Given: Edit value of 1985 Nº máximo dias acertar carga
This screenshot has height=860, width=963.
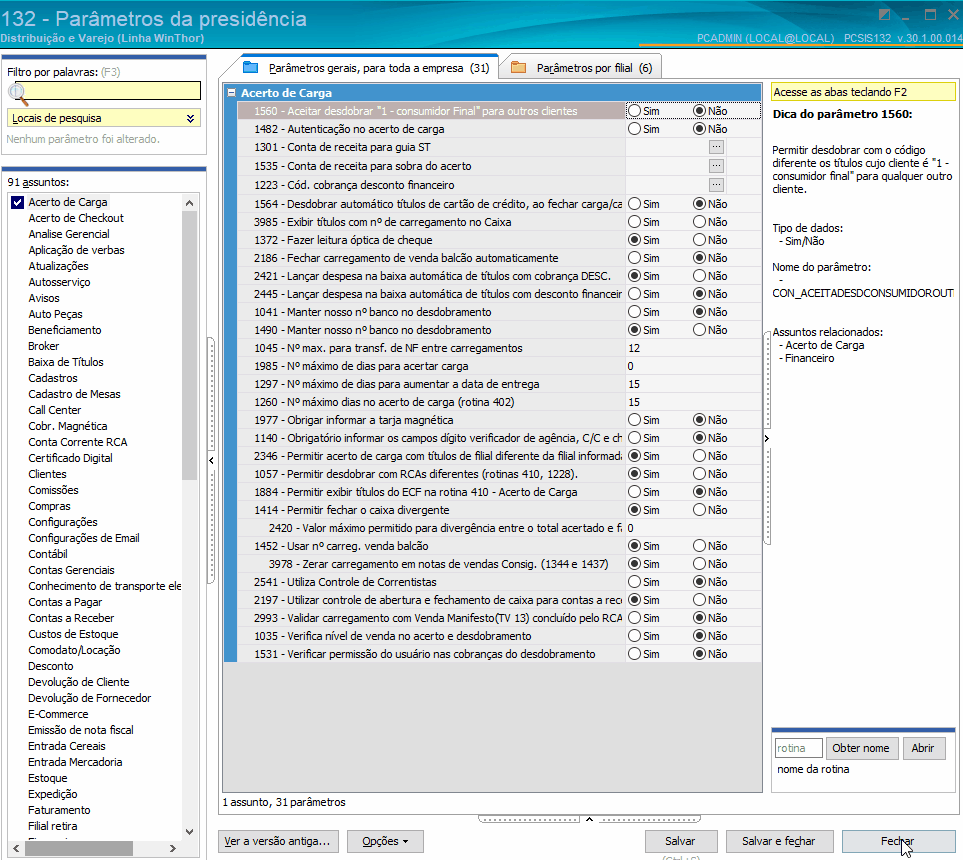Looking at the screenshot, I should coord(693,366).
